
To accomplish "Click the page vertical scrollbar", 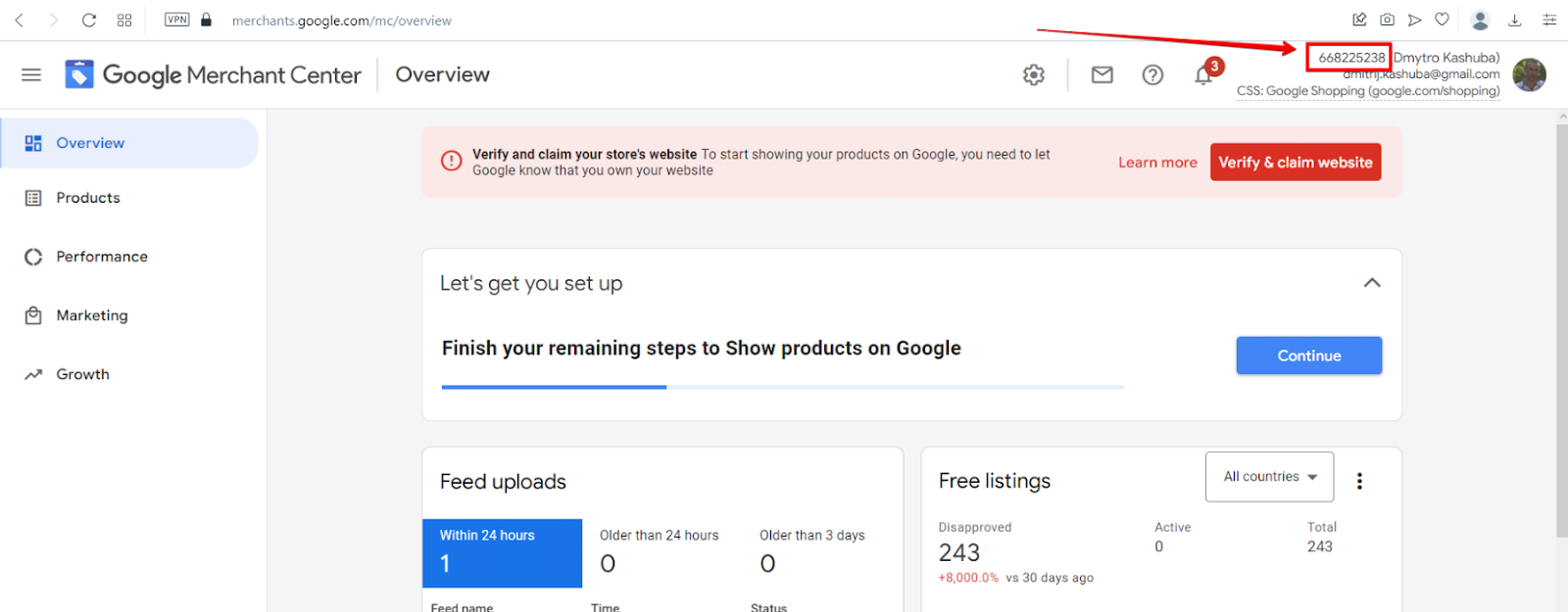I will click(1561, 331).
